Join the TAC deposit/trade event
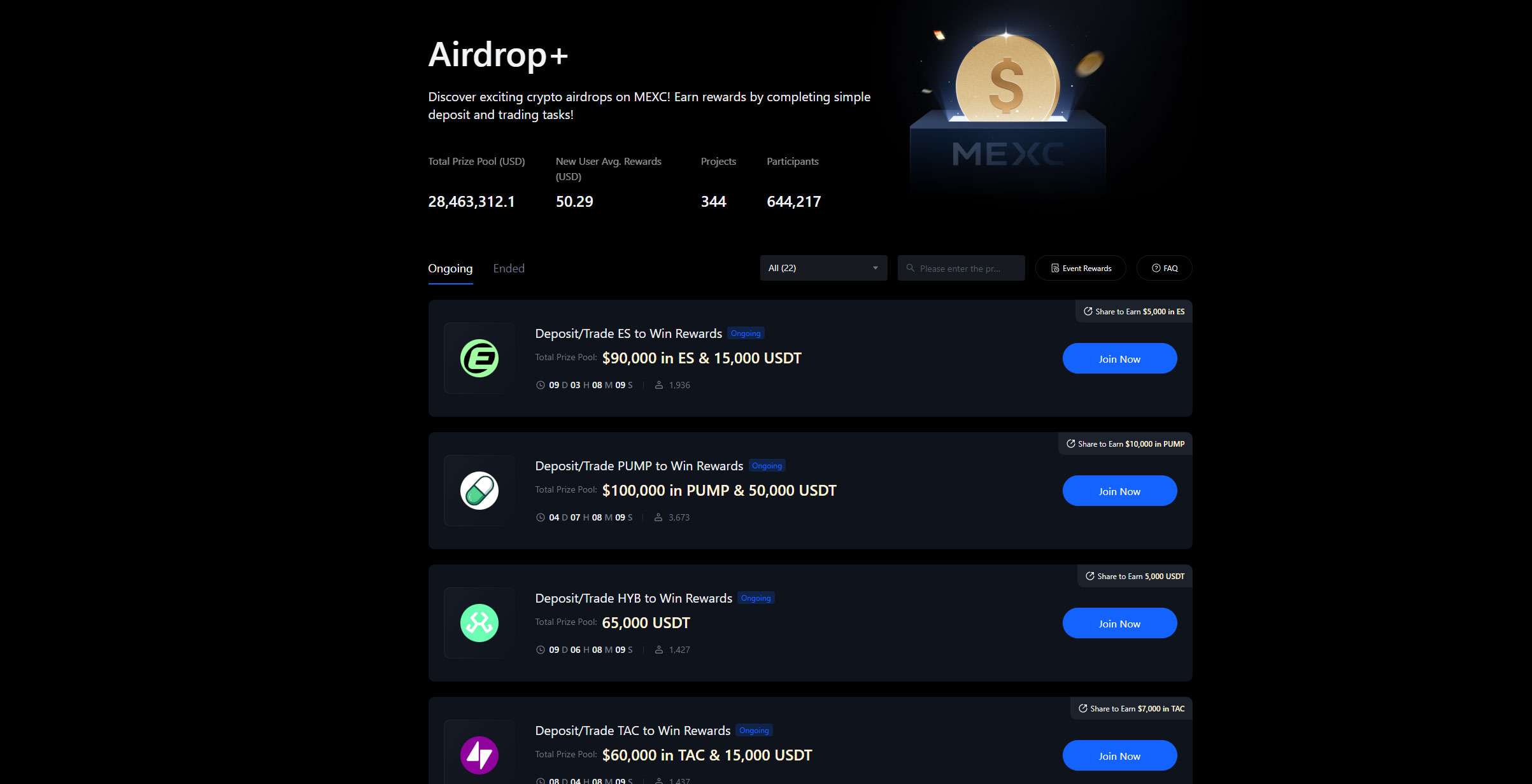This screenshot has height=784, width=1532. point(1119,755)
